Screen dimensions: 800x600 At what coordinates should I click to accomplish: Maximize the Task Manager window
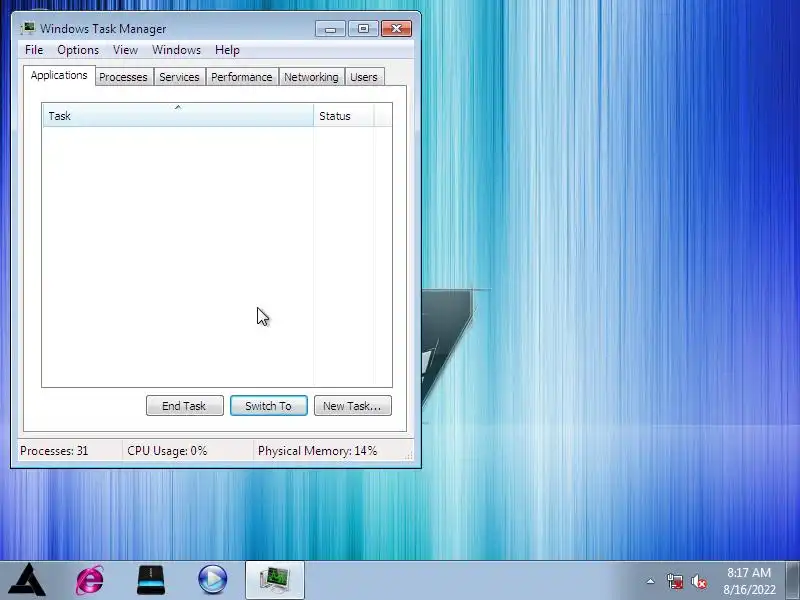pyautogui.click(x=363, y=29)
